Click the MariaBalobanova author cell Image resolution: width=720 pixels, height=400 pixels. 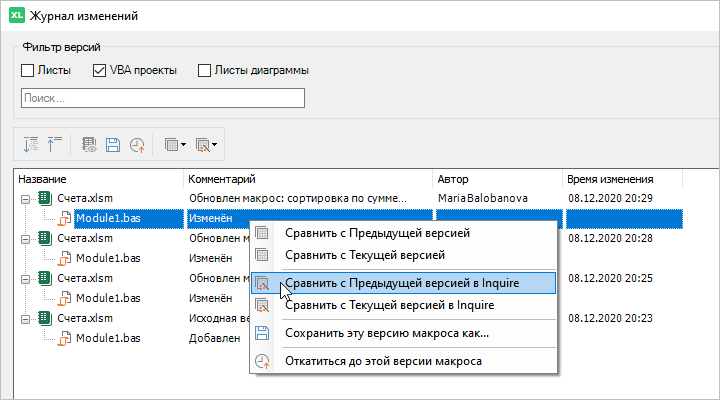click(483, 198)
